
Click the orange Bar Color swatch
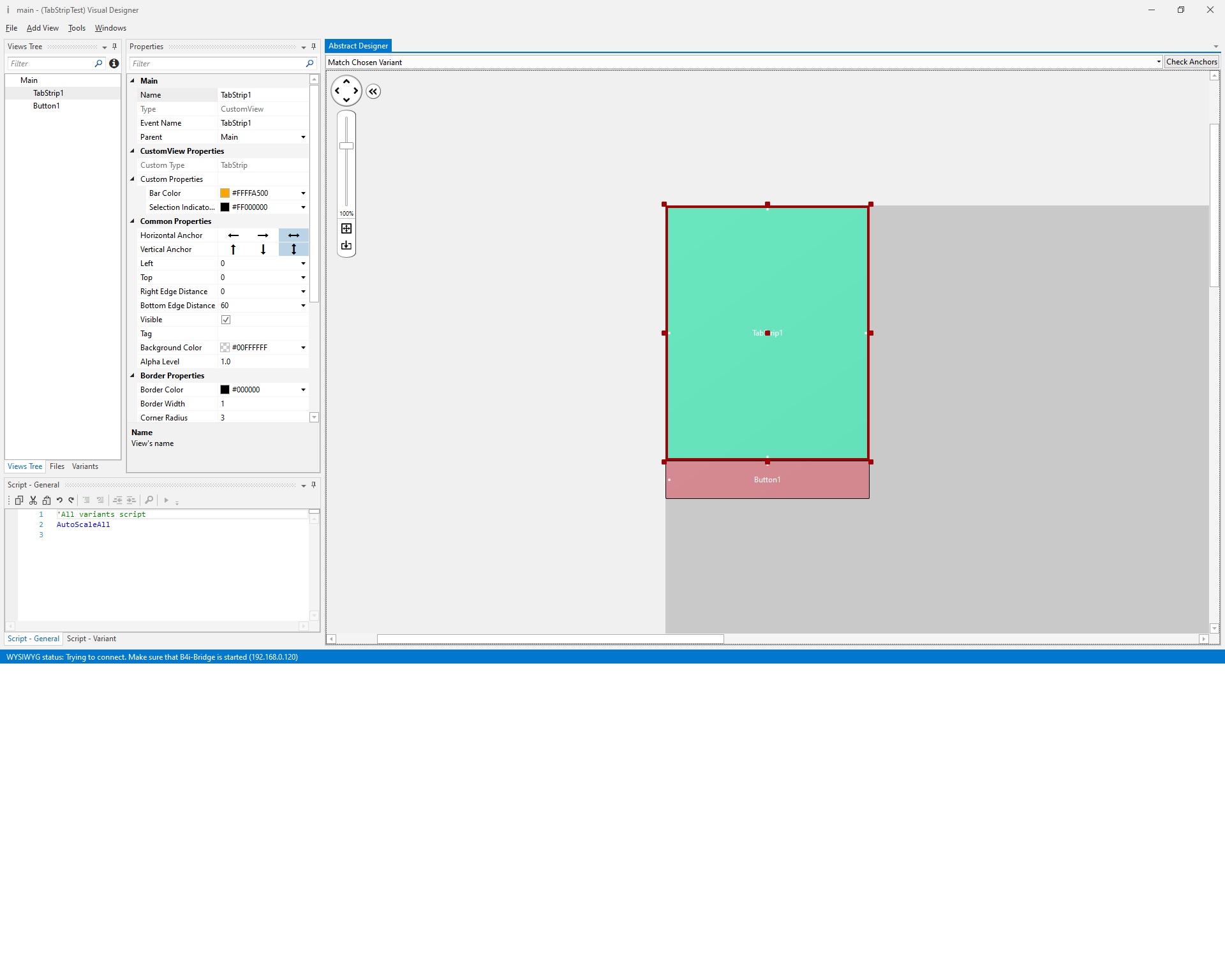tap(225, 193)
